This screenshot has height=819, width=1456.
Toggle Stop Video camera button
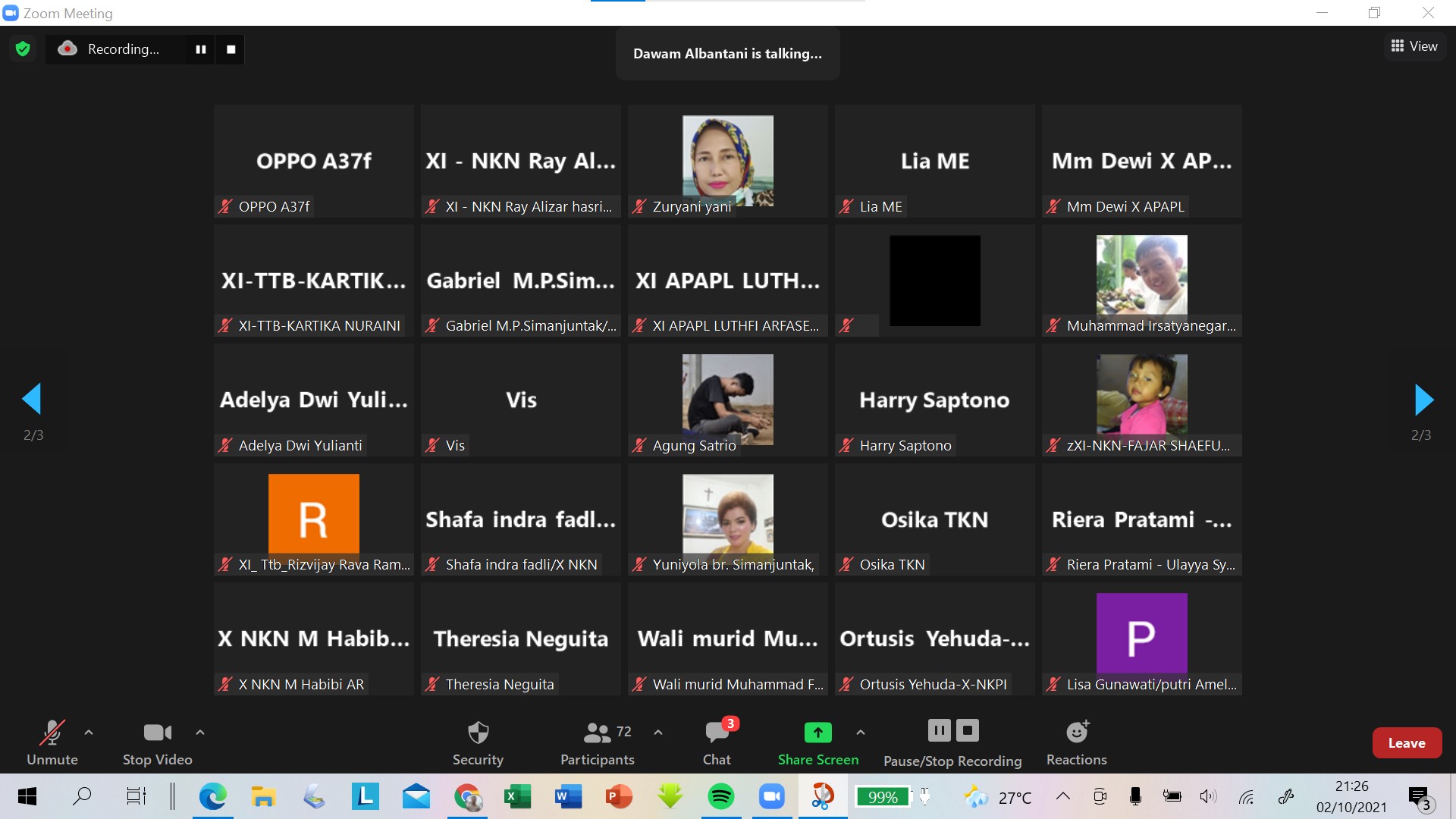157,733
